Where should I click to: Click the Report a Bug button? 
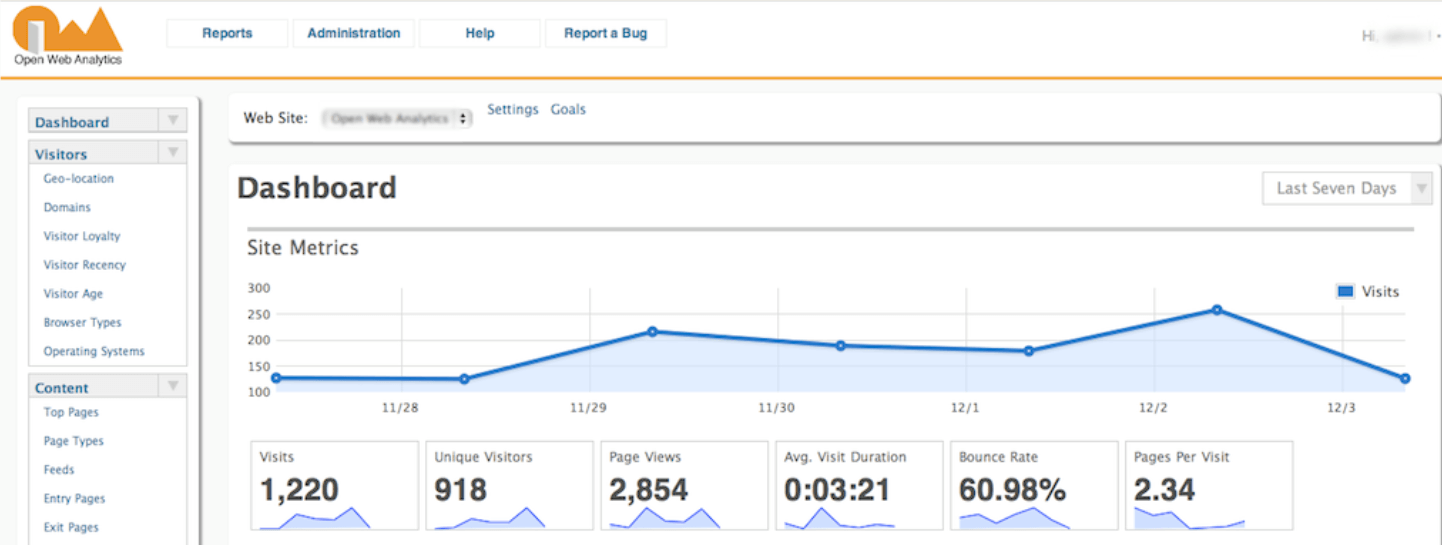tap(606, 33)
